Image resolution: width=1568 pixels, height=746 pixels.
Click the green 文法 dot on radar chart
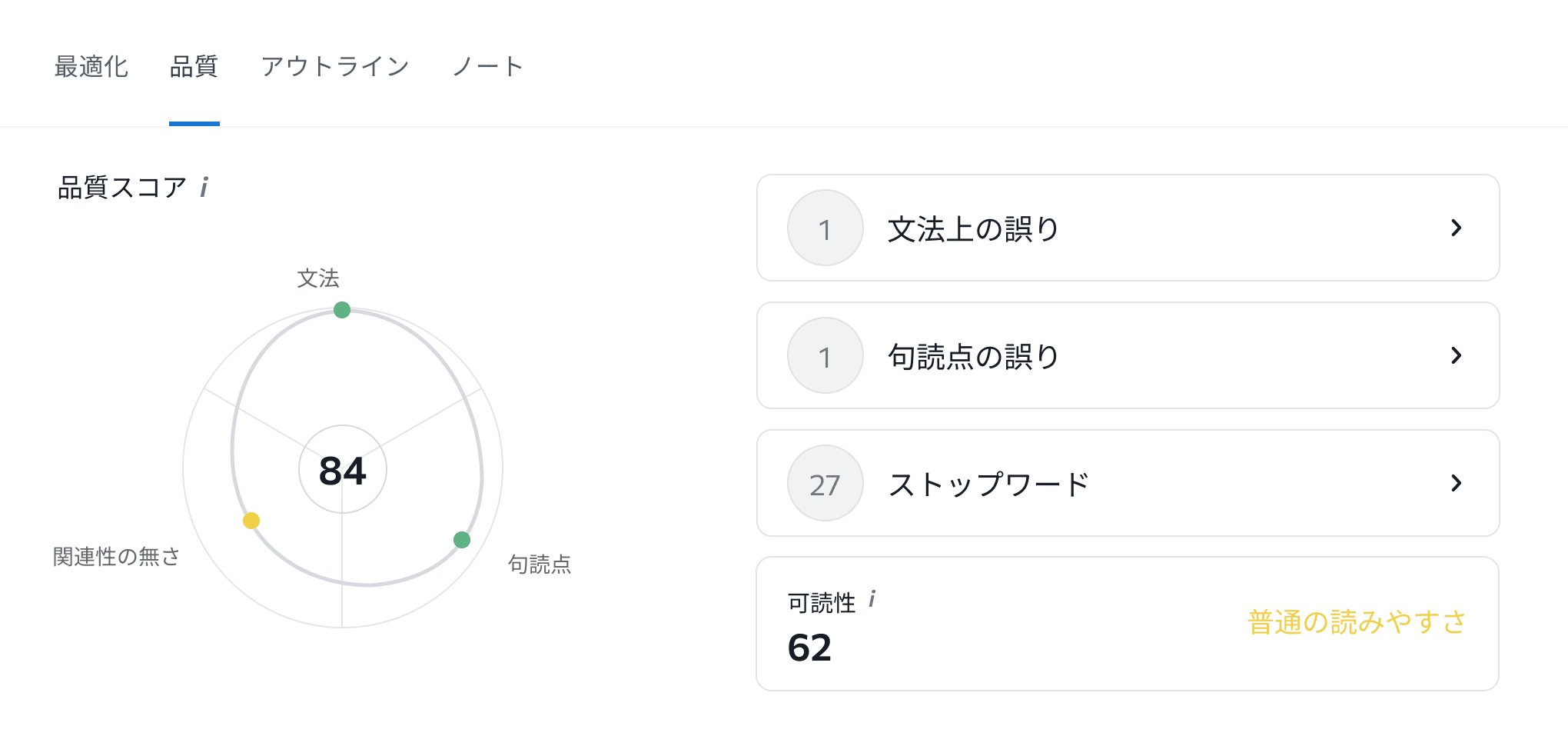click(342, 310)
